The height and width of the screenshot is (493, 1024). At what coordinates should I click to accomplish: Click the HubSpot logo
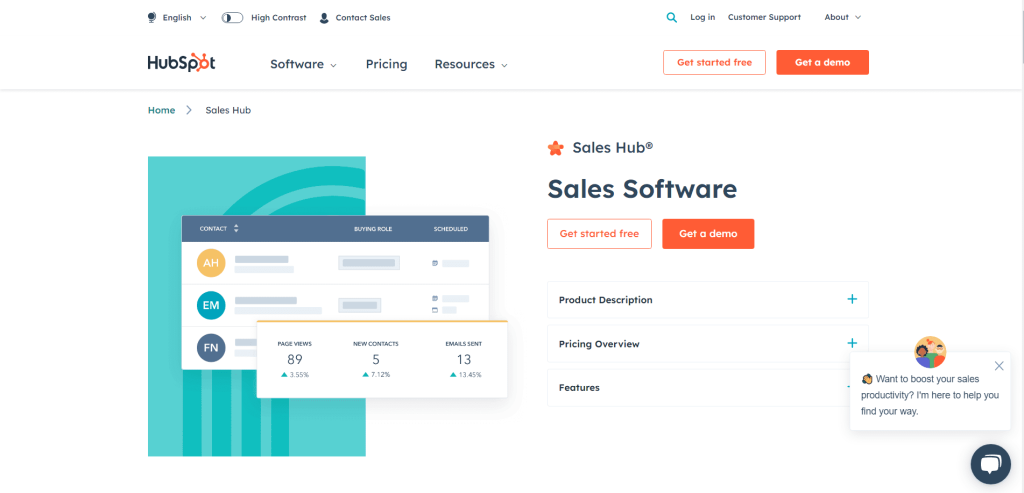pos(182,63)
